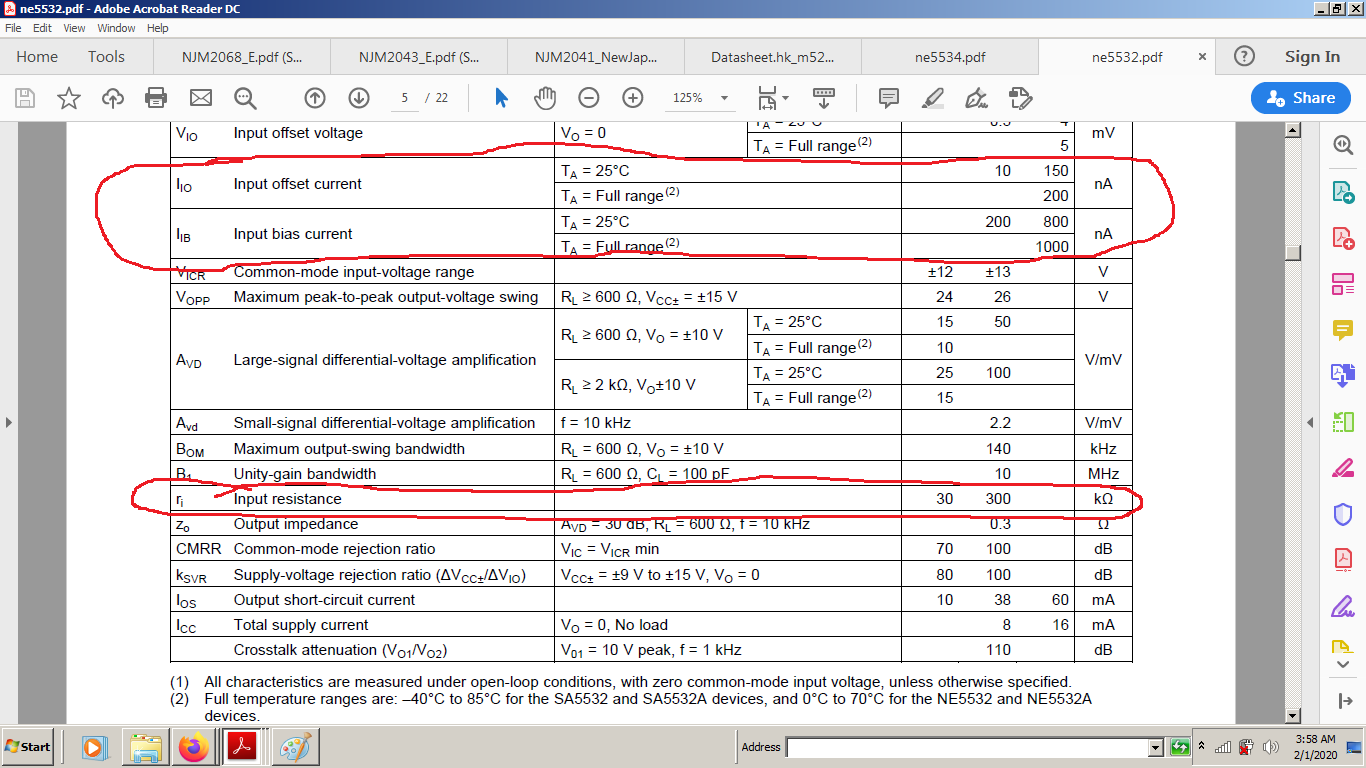Open yellow Comment tool in right pane
The width and height of the screenshot is (1366, 768).
pyautogui.click(x=1342, y=329)
